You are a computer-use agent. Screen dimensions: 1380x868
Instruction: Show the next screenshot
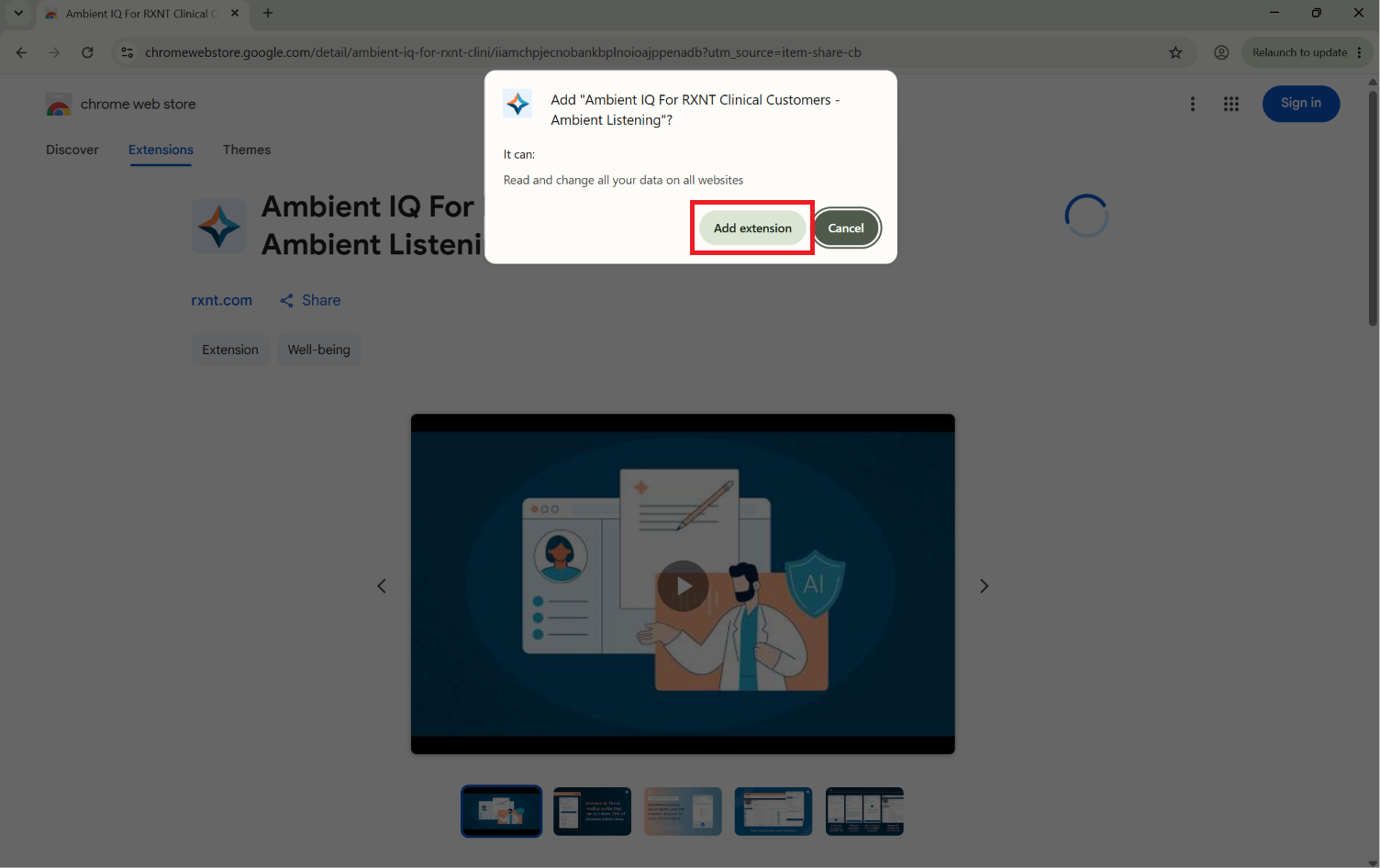pos(984,585)
